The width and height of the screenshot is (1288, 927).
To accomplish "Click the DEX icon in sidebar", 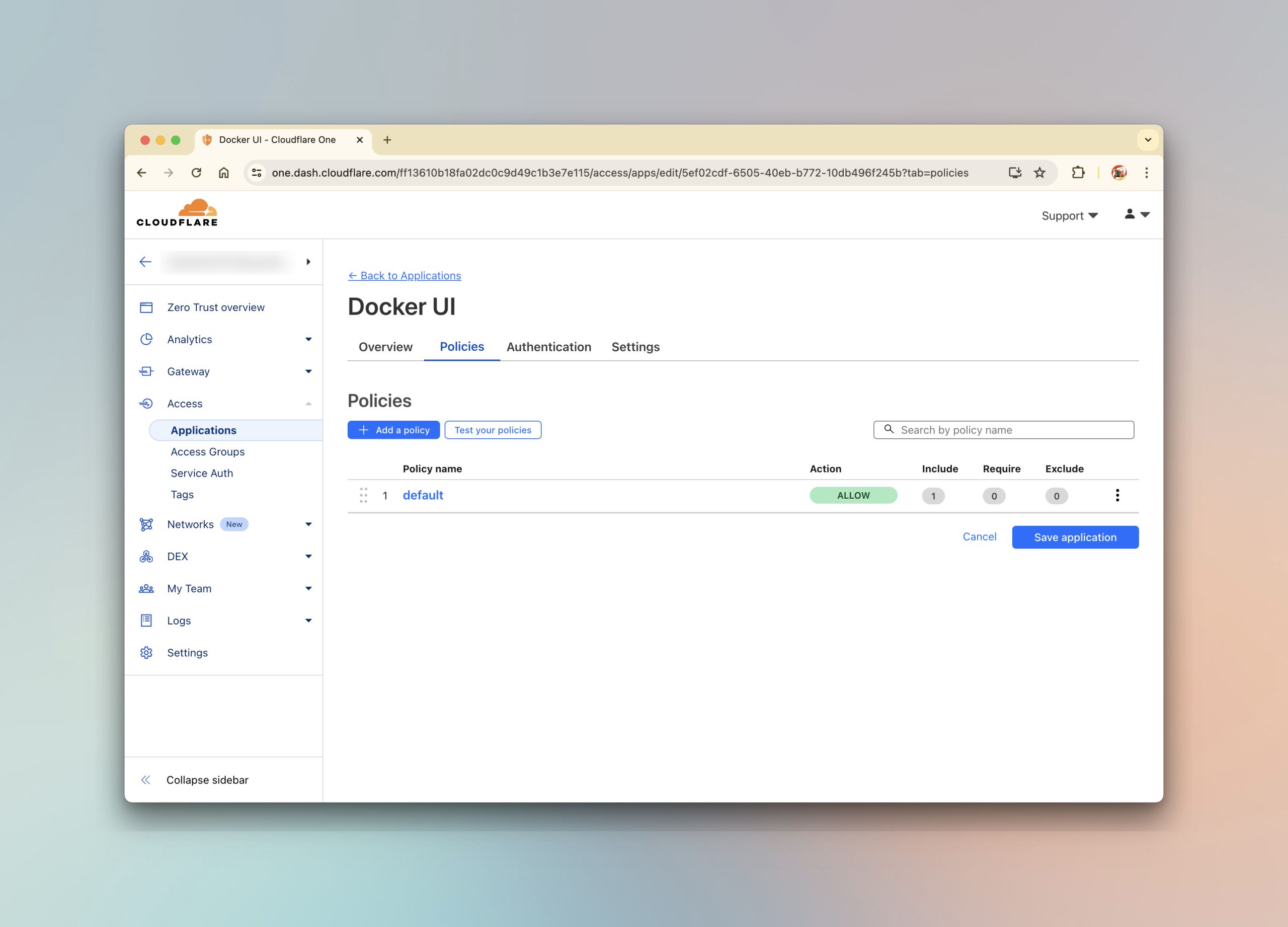I will 146,557.
